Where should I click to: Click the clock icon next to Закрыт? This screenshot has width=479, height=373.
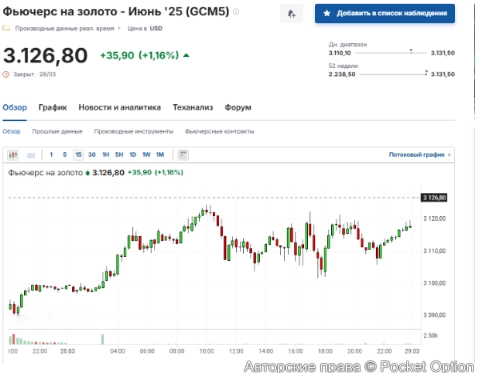6,74
